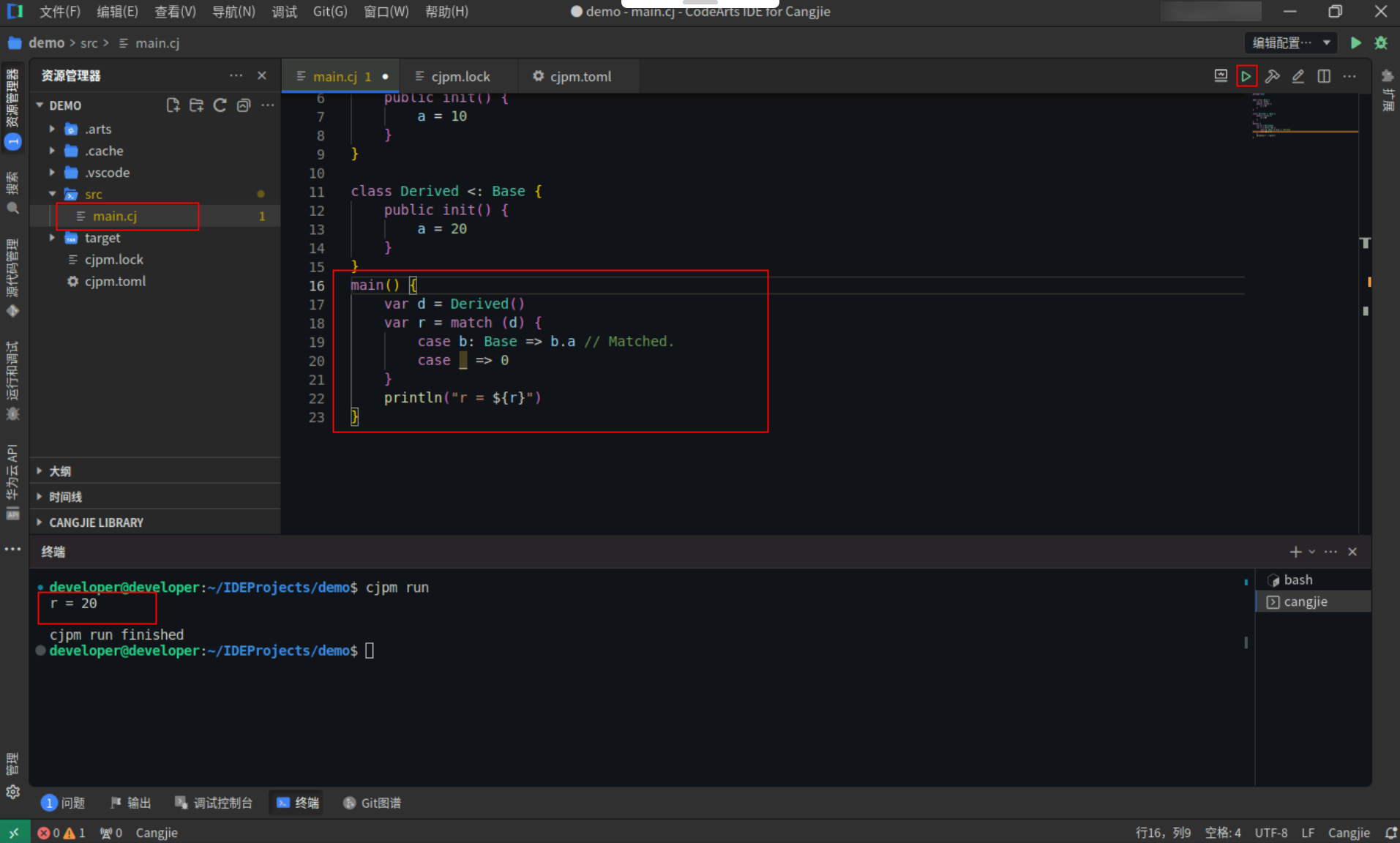Select main.cj file in explorer

tap(155, 216)
